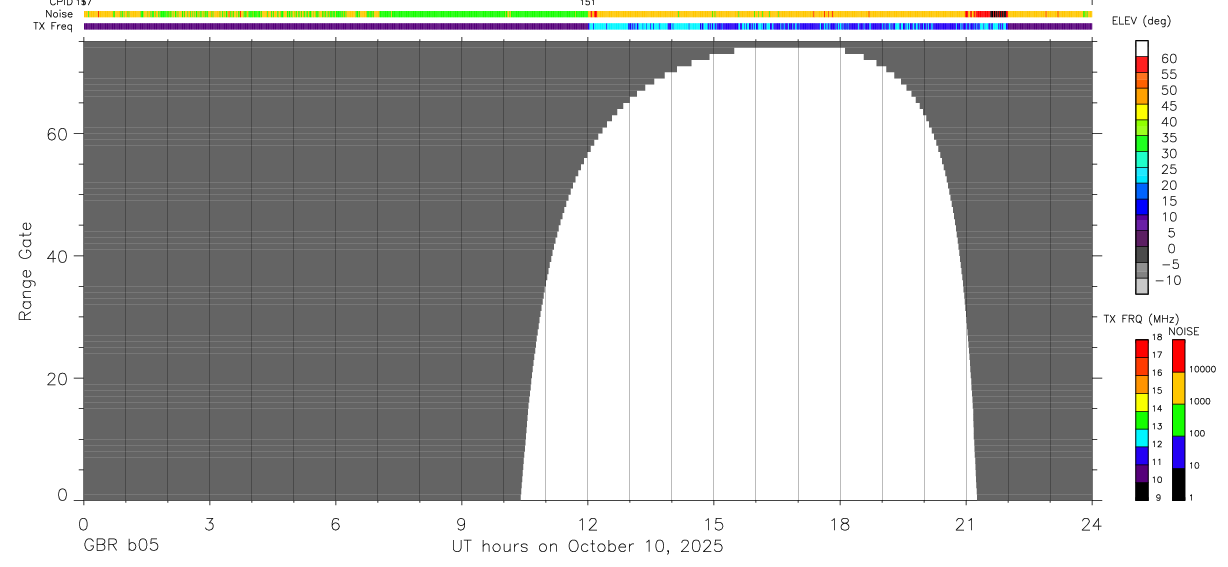Click the cyan swatch in TX FRQ legend
Viewport: 1228px width, 567px height.
click(1142, 438)
